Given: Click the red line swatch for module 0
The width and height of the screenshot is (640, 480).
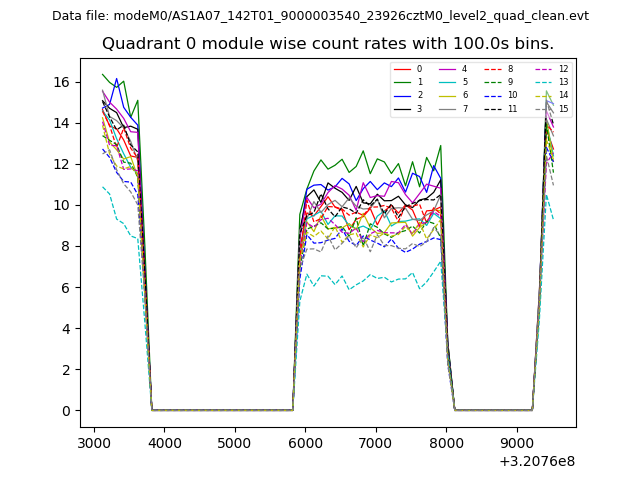Looking at the screenshot, I should [402, 69].
